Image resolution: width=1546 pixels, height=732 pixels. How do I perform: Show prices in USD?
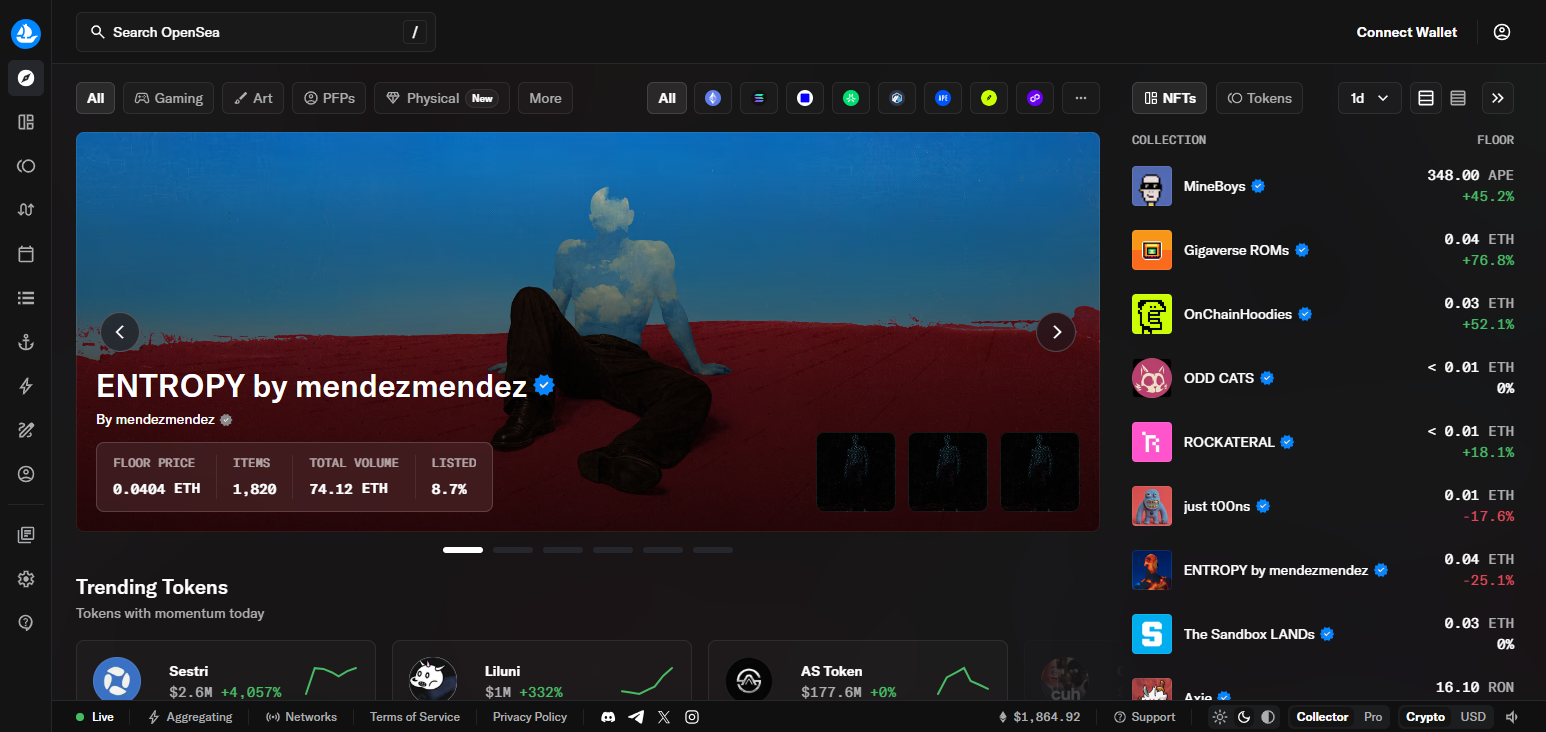tap(1473, 717)
